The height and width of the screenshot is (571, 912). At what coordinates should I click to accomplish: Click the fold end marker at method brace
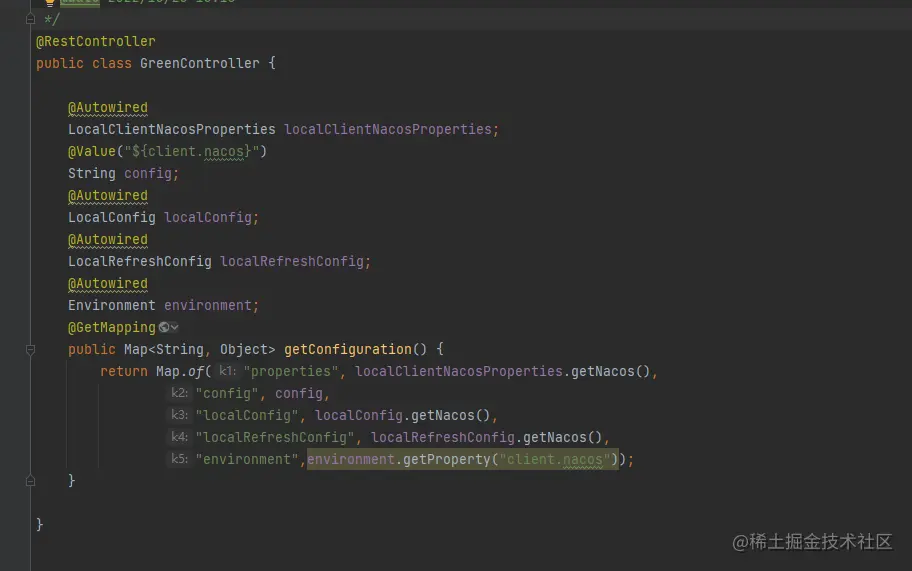30,481
